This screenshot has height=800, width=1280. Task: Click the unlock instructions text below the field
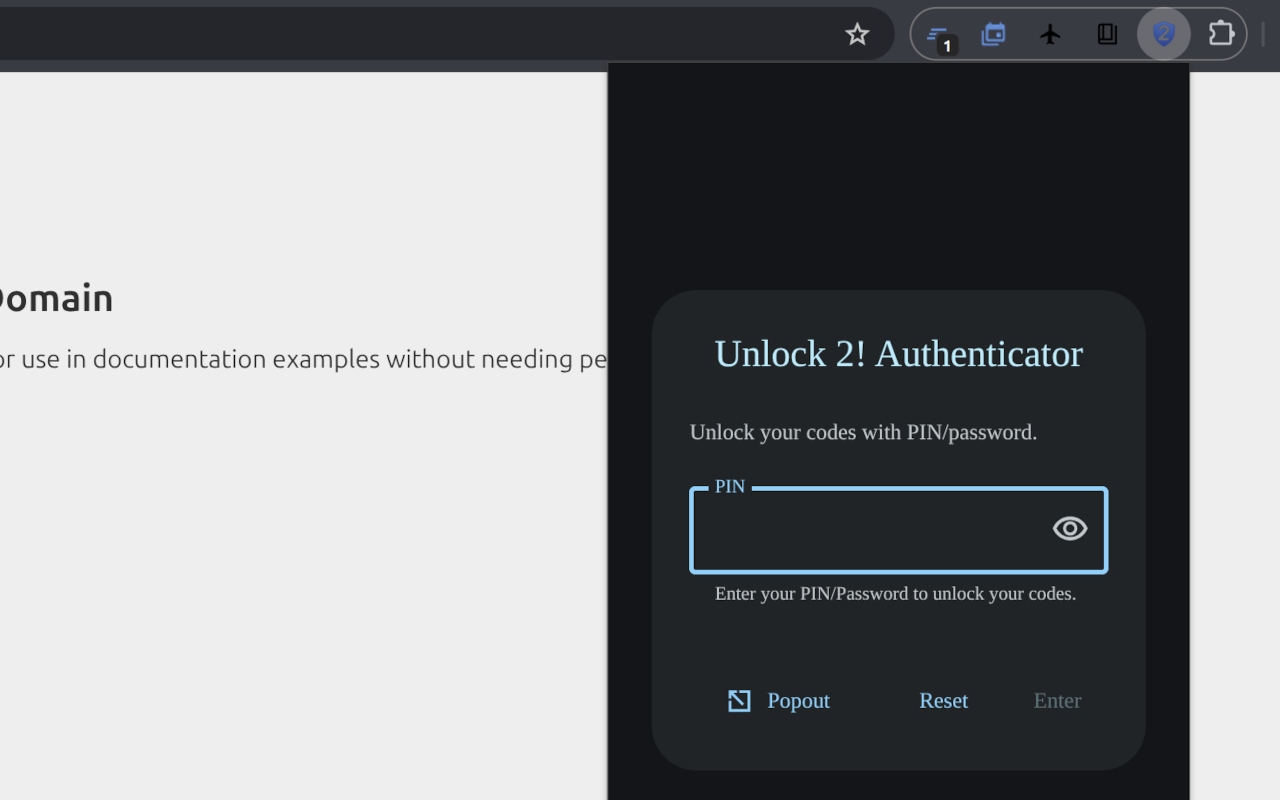click(x=896, y=593)
